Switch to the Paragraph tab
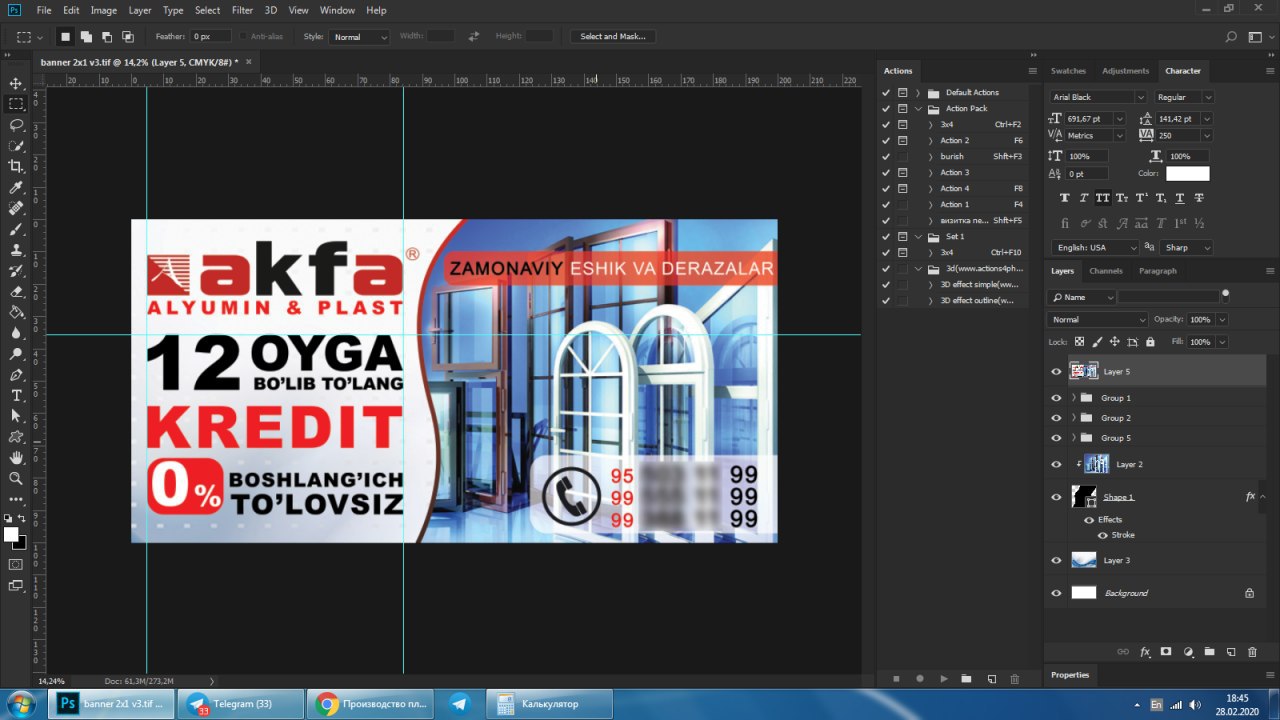The image size is (1280, 720). (1158, 271)
